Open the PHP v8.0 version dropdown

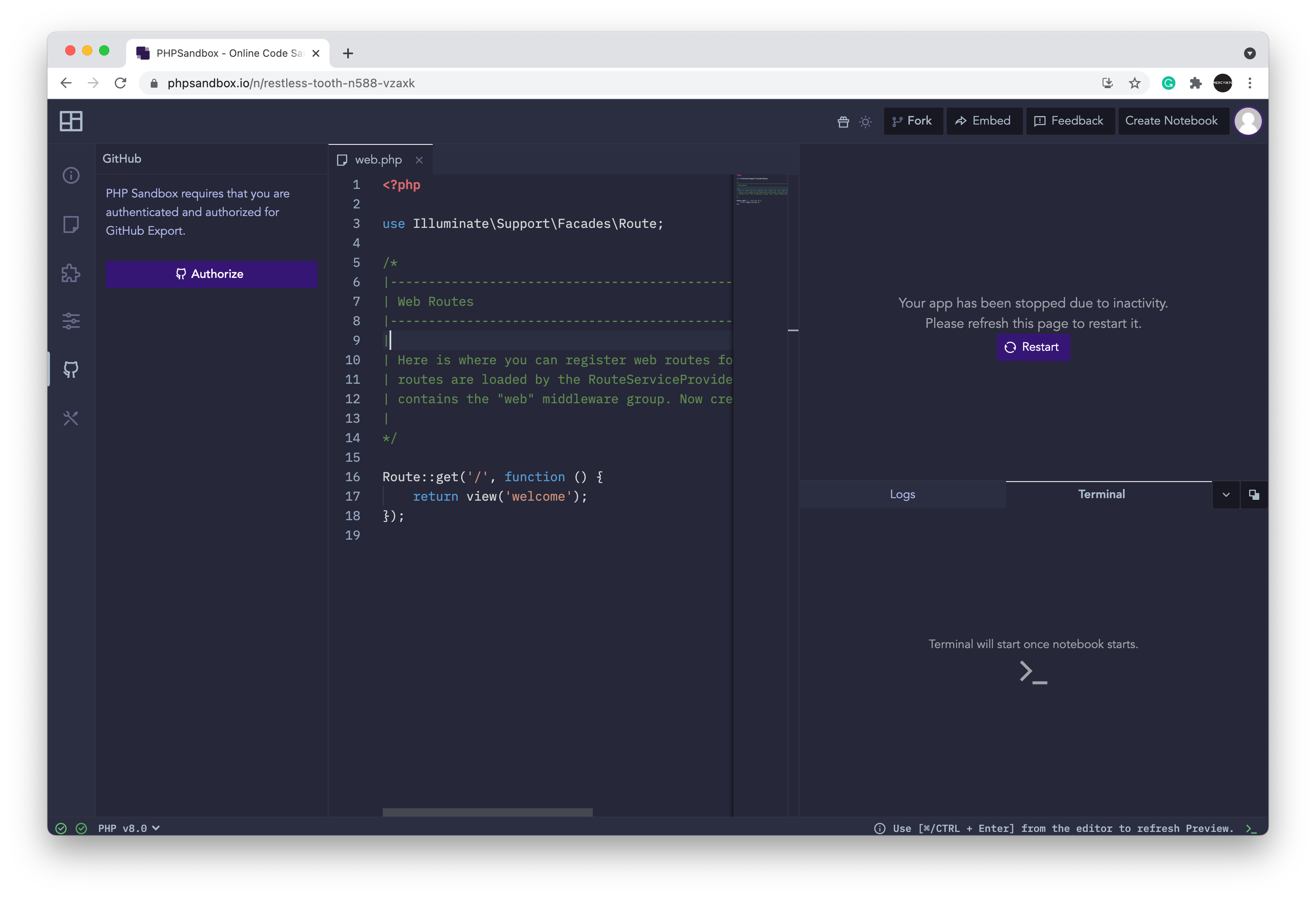tap(129, 828)
